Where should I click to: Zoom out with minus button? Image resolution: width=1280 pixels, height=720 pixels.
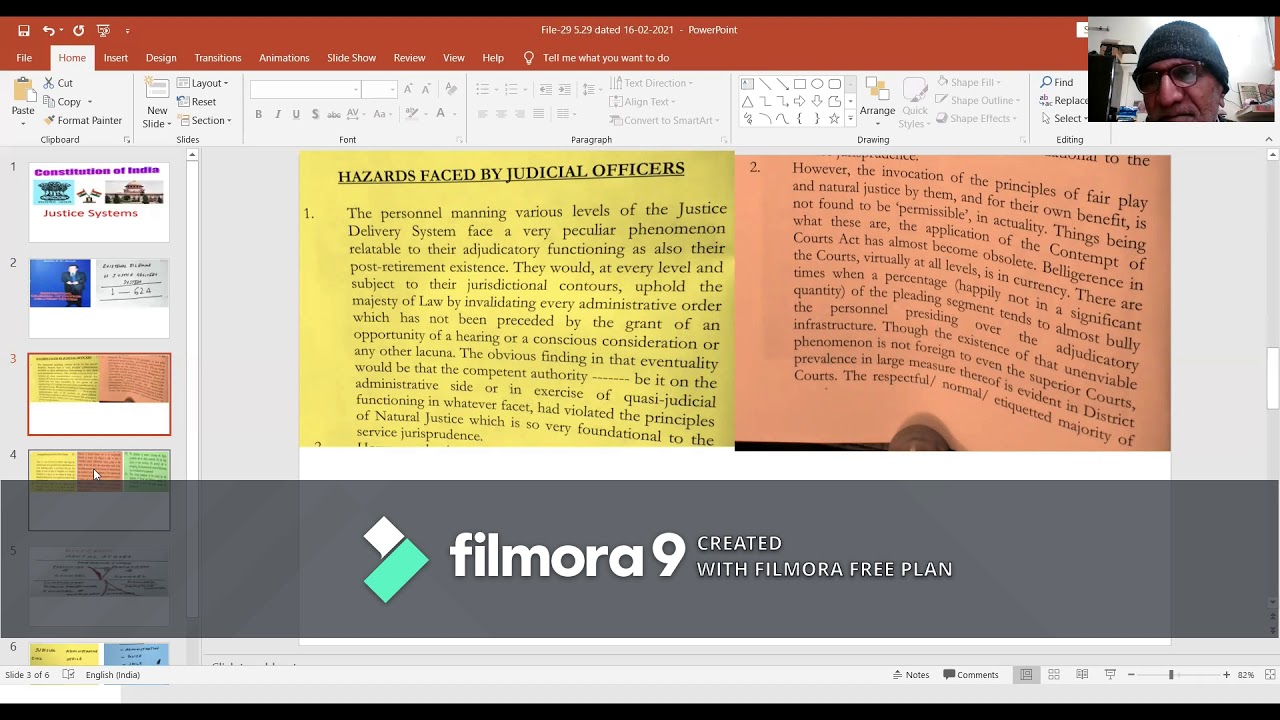[x=1131, y=675]
